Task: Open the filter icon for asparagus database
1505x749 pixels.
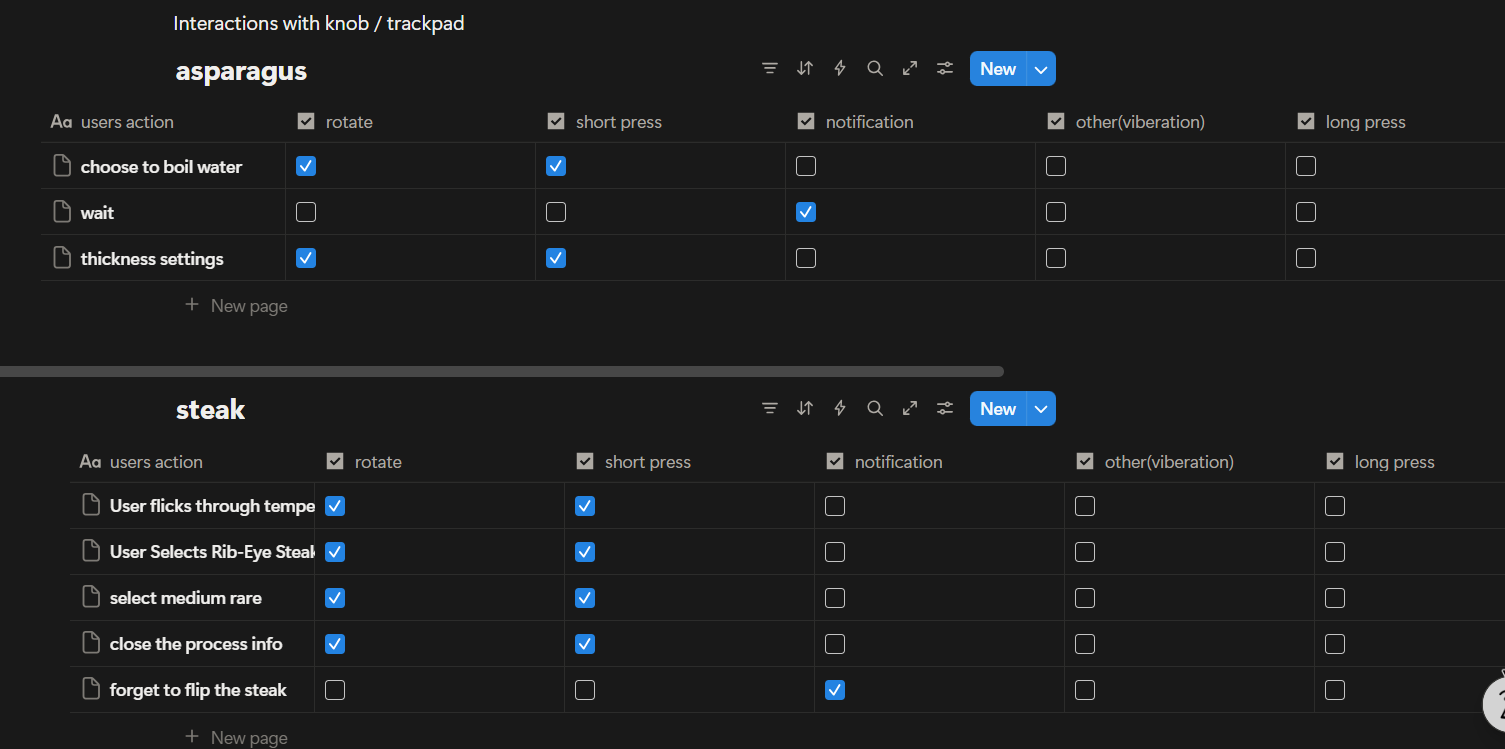Action: [769, 69]
